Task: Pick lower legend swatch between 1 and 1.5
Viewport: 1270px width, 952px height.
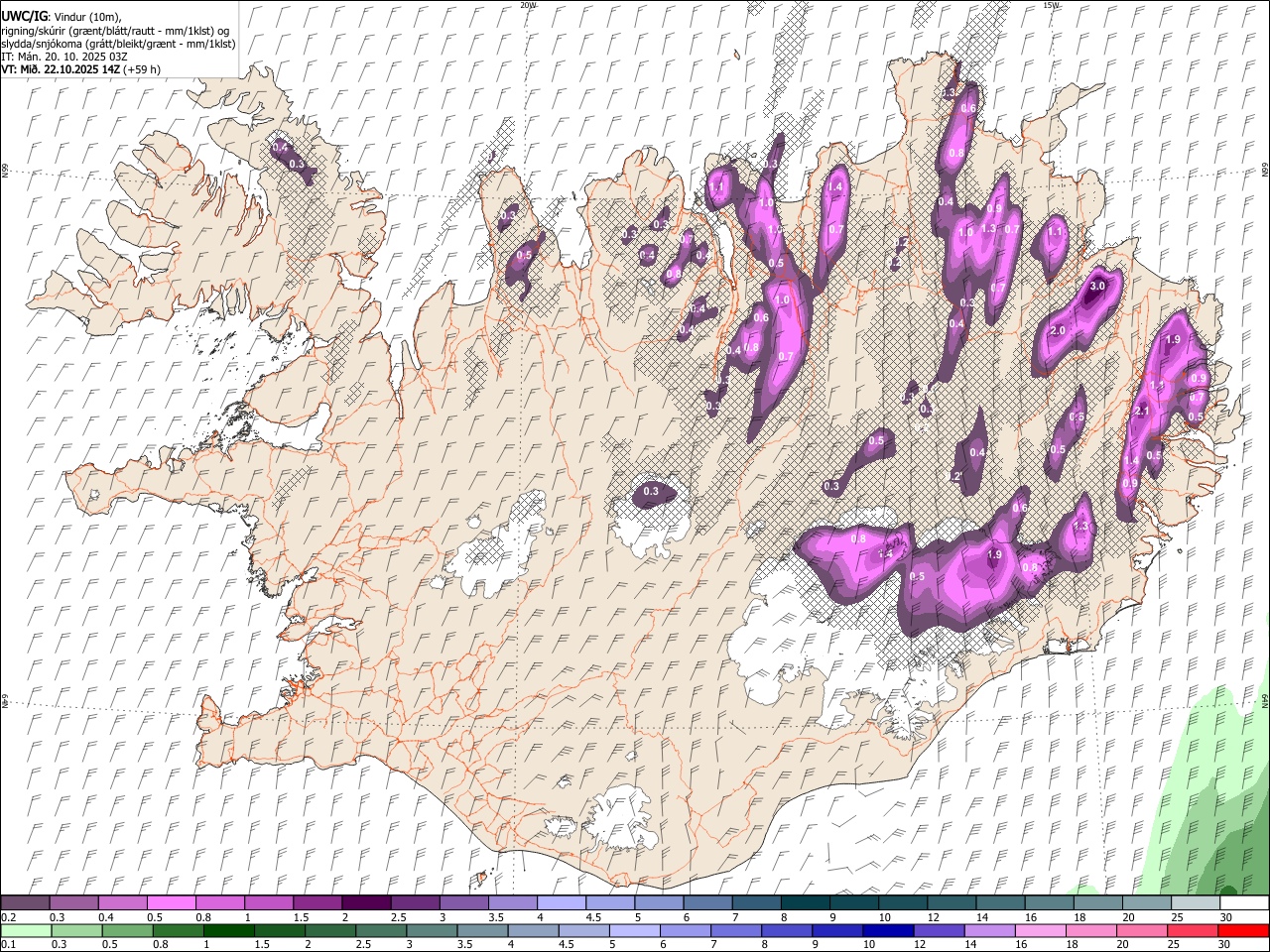Action: click(x=228, y=930)
